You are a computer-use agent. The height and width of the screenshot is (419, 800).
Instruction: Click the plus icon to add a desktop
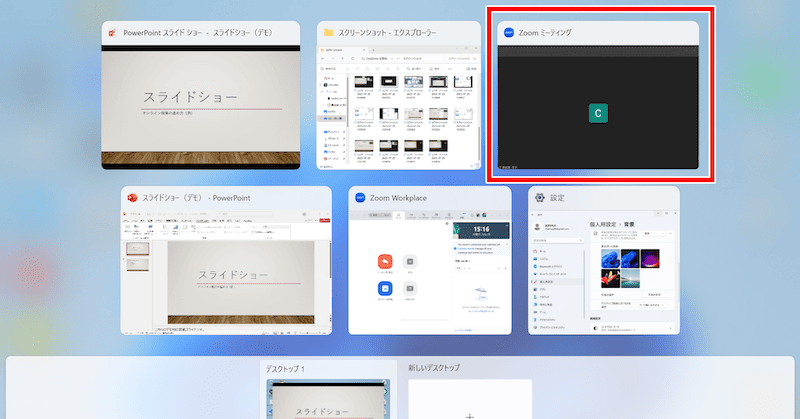point(469,411)
